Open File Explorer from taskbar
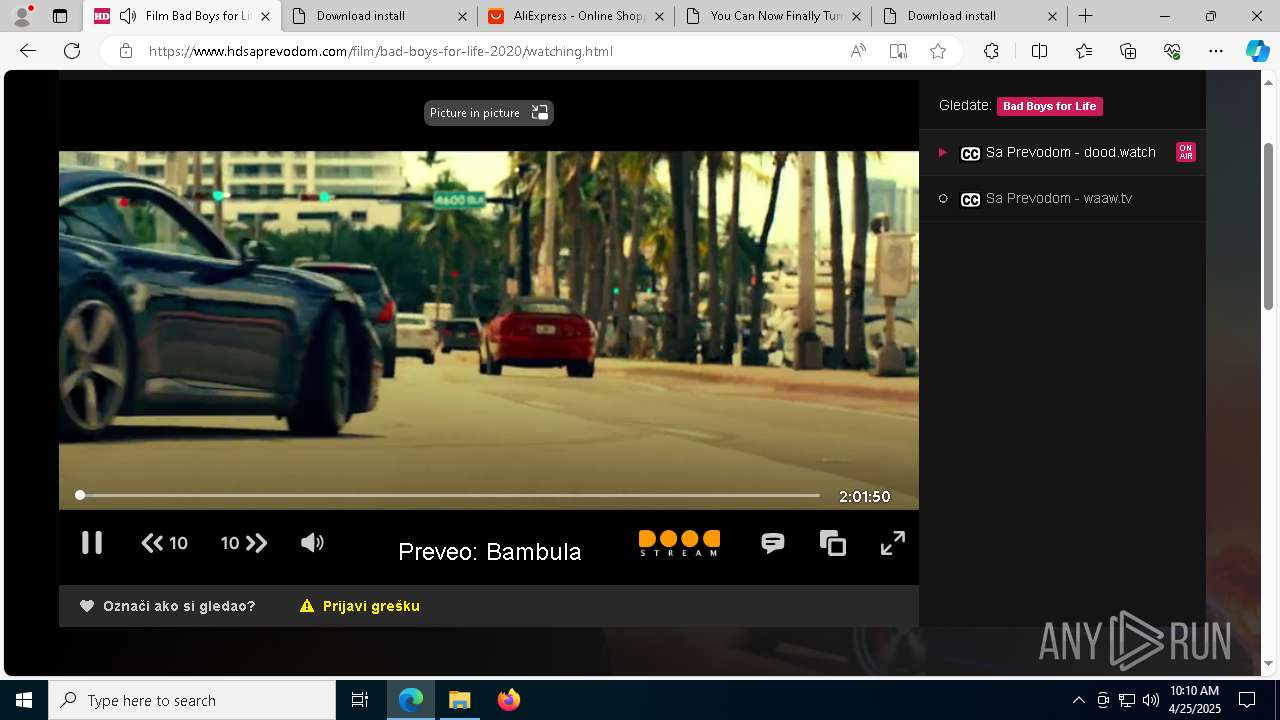The width and height of the screenshot is (1280, 720). point(460,700)
